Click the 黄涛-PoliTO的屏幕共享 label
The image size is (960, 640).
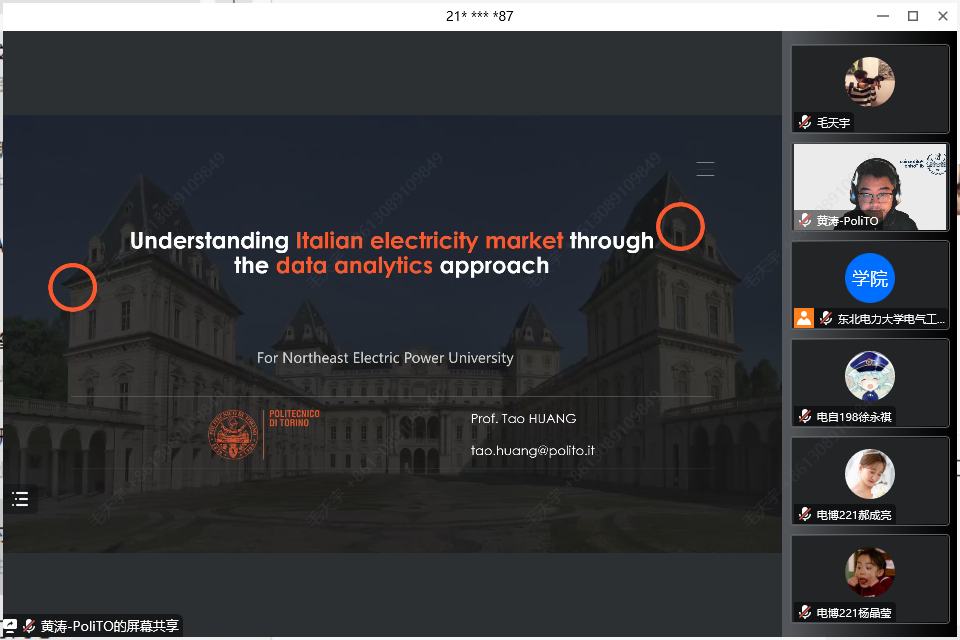[x=109, y=627]
